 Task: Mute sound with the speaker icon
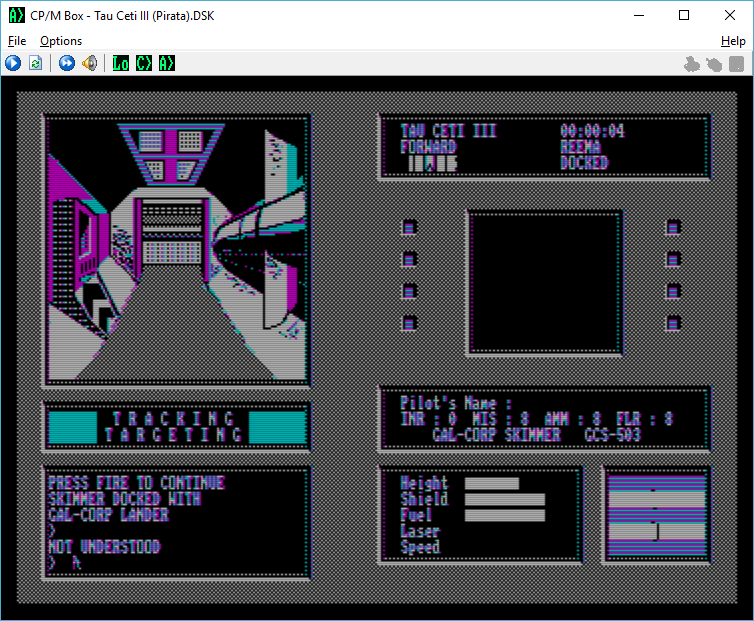[x=90, y=63]
